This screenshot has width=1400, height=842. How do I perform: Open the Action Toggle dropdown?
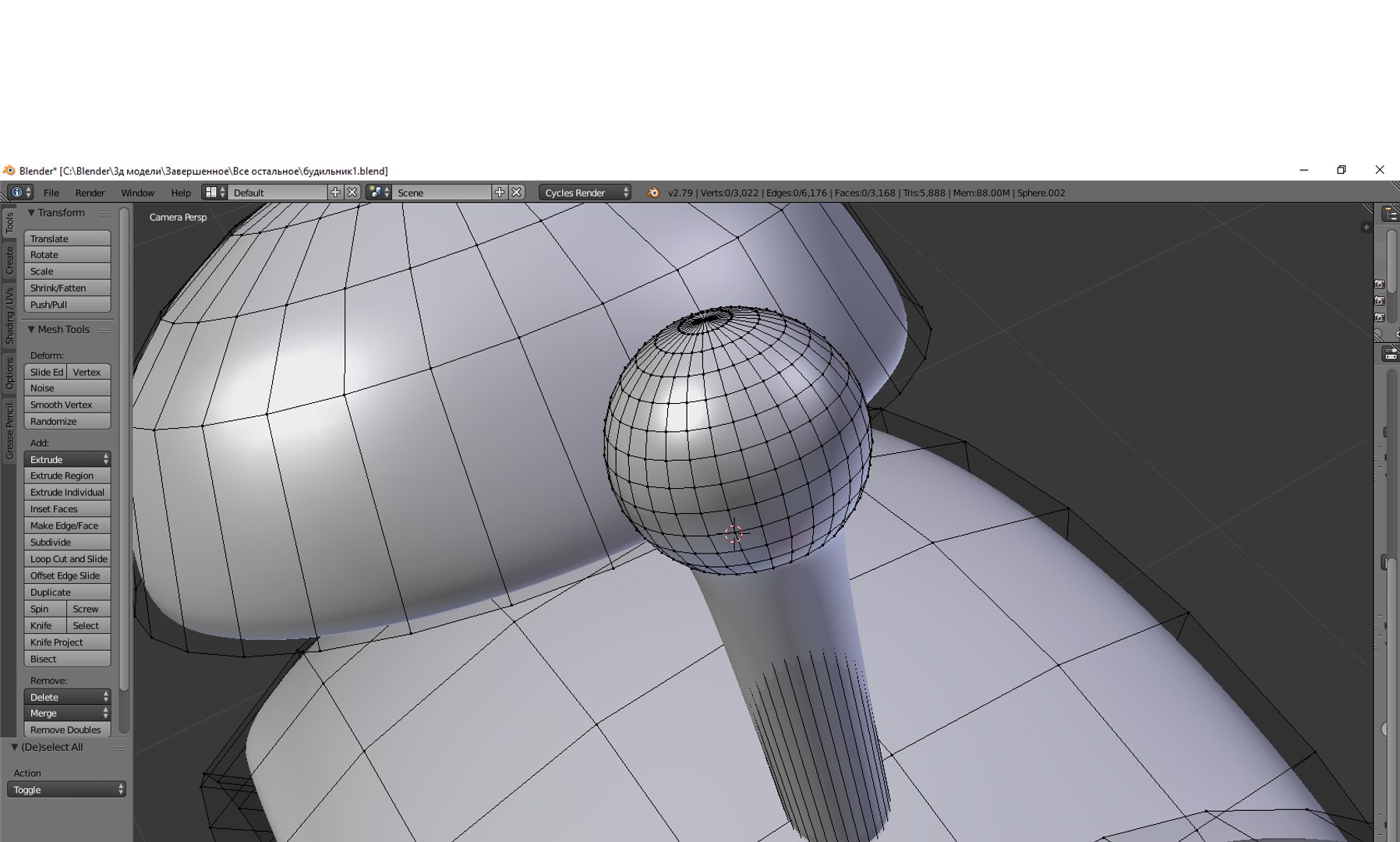tap(66, 790)
